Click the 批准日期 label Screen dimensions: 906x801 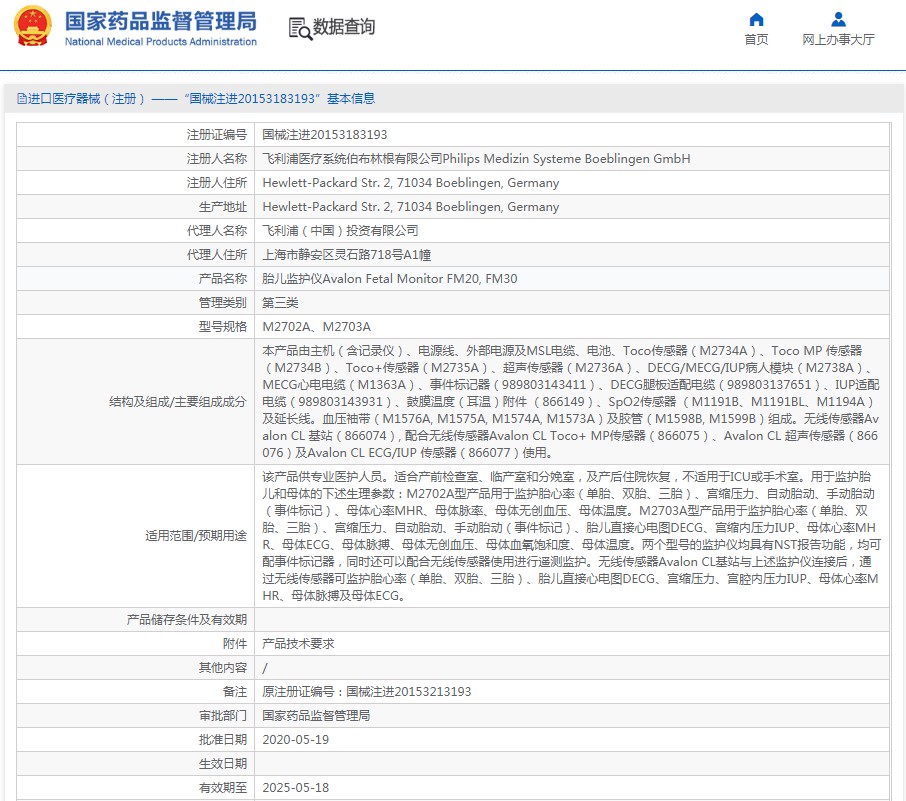[x=222, y=740]
